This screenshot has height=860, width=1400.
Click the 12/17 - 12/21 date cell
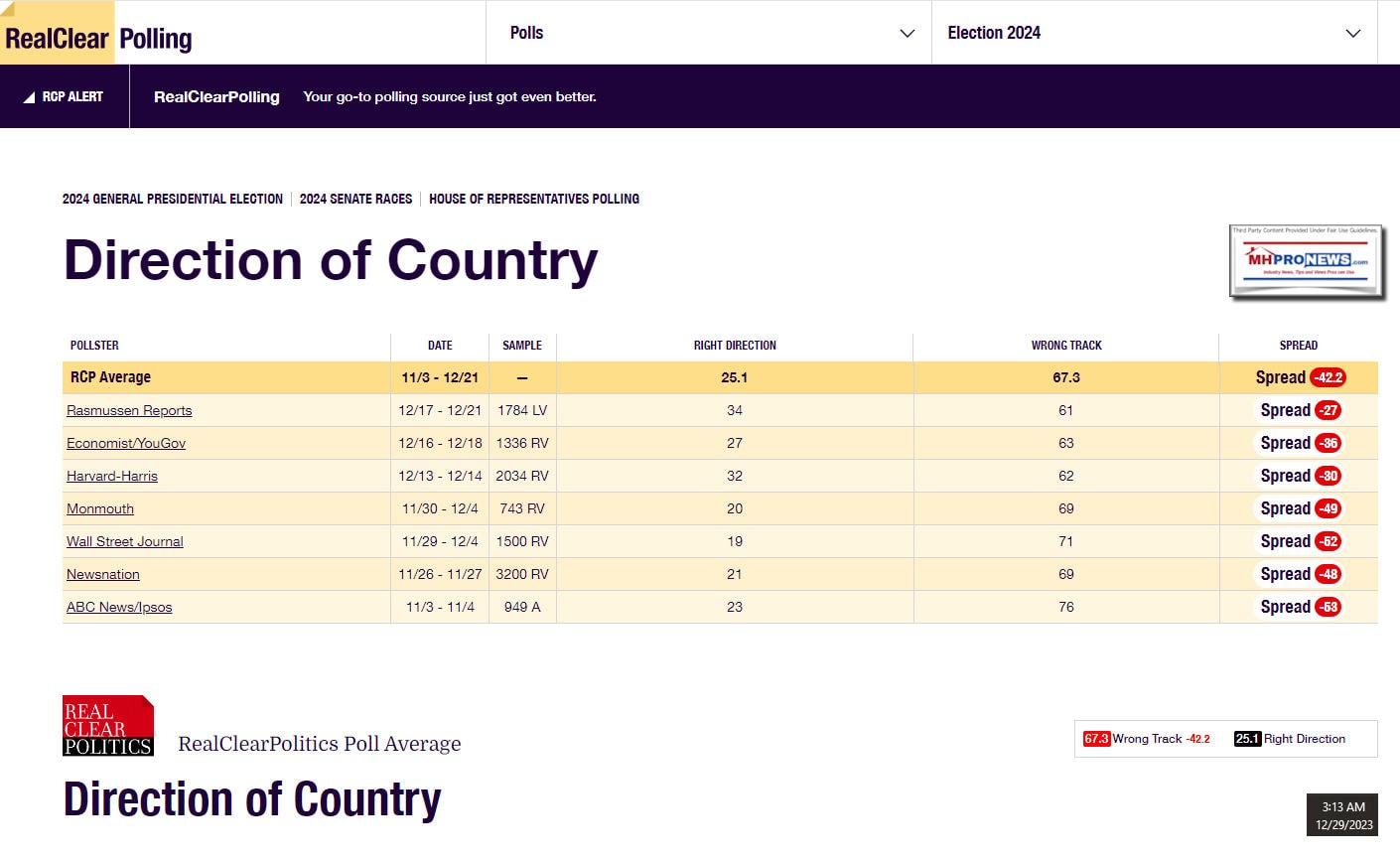(x=440, y=410)
